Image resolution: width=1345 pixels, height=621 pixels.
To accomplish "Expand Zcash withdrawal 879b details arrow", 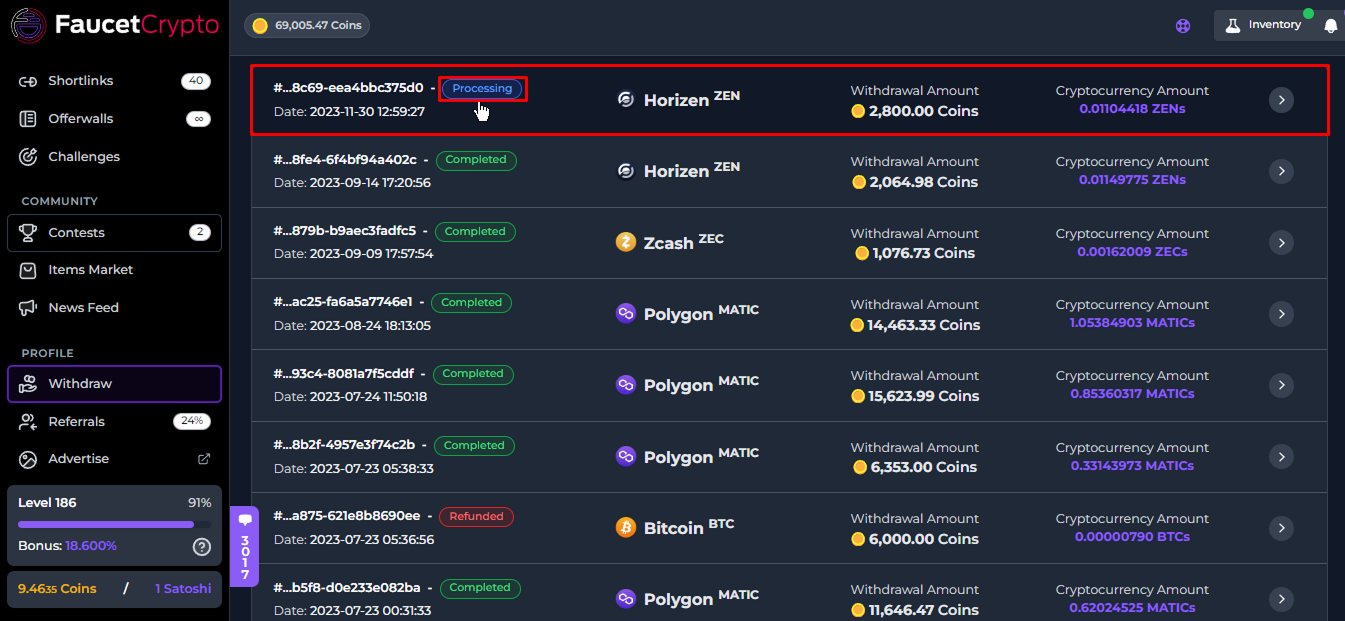I will click(1281, 242).
